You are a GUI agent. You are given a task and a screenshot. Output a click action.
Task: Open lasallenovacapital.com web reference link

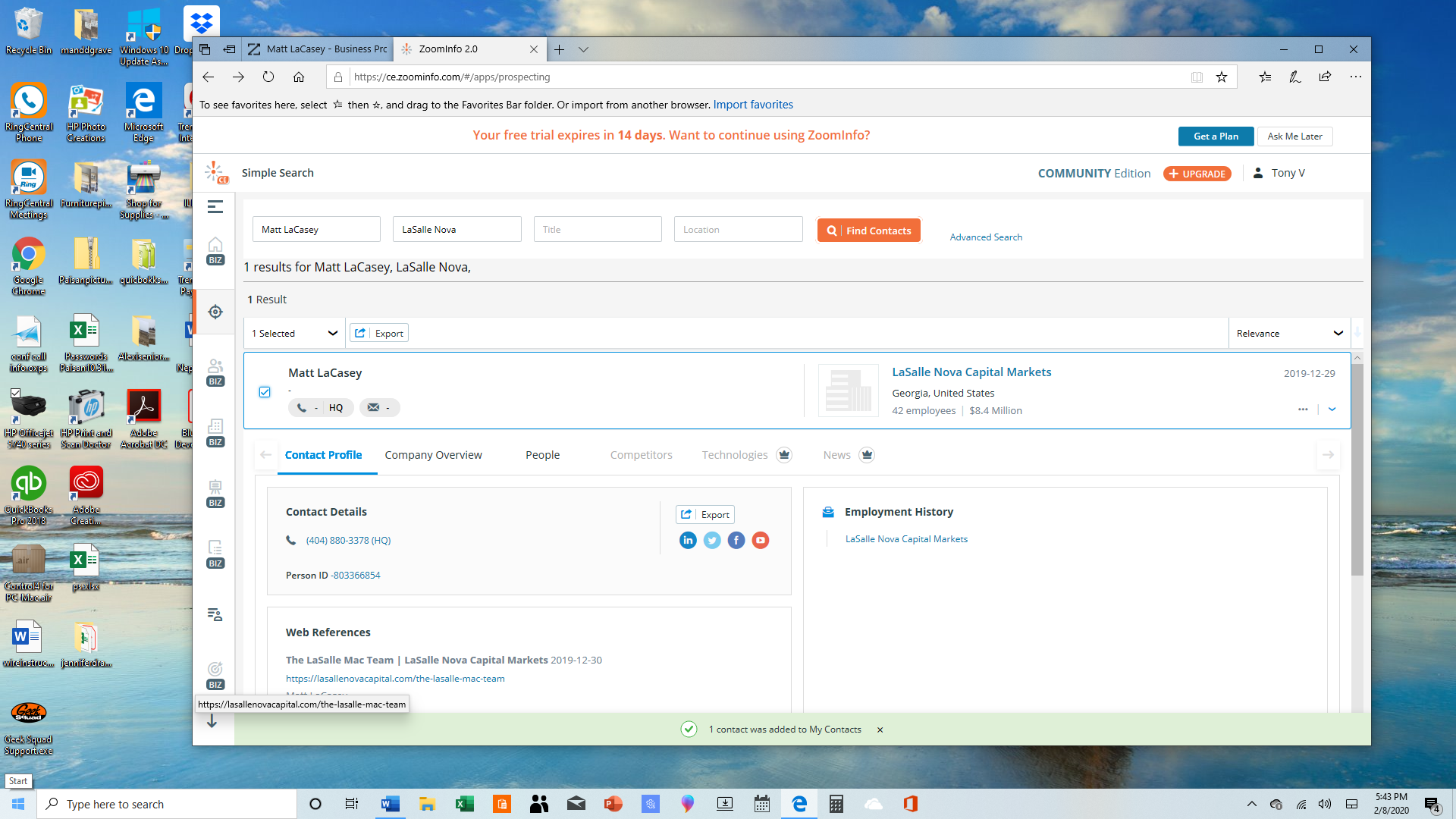(x=395, y=679)
